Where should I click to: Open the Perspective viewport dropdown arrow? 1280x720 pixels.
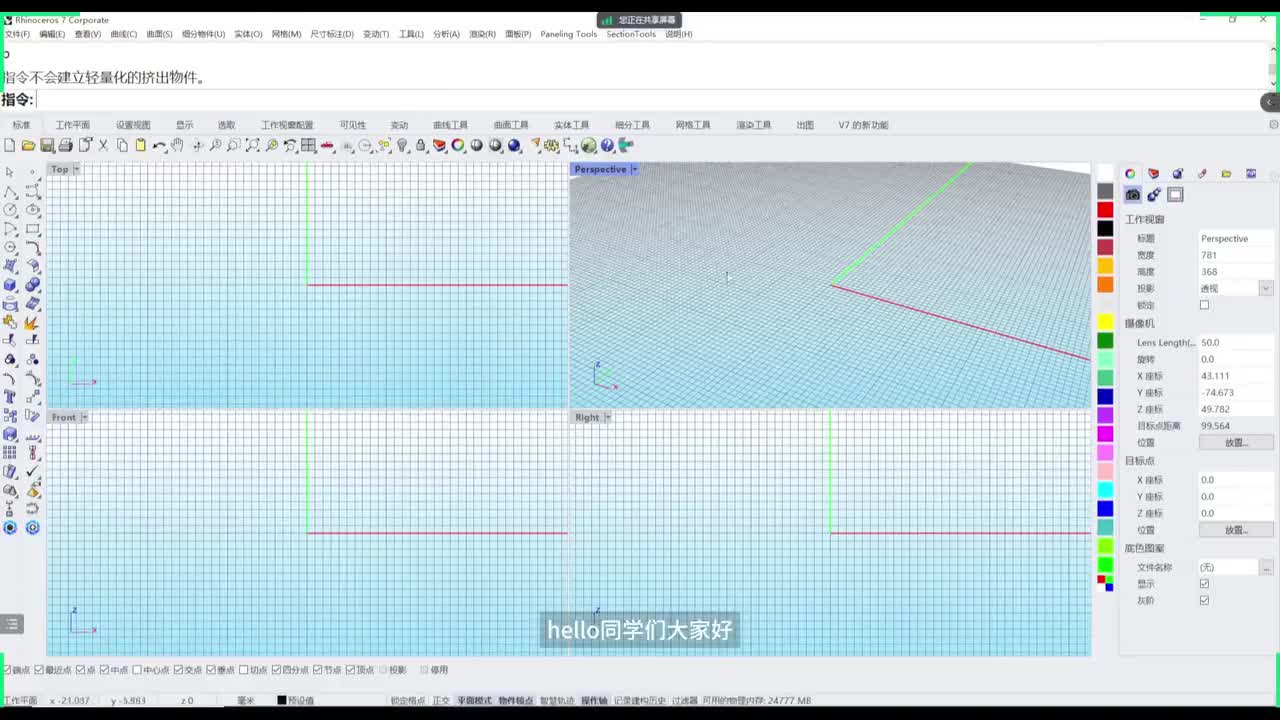(x=634, y=169)
